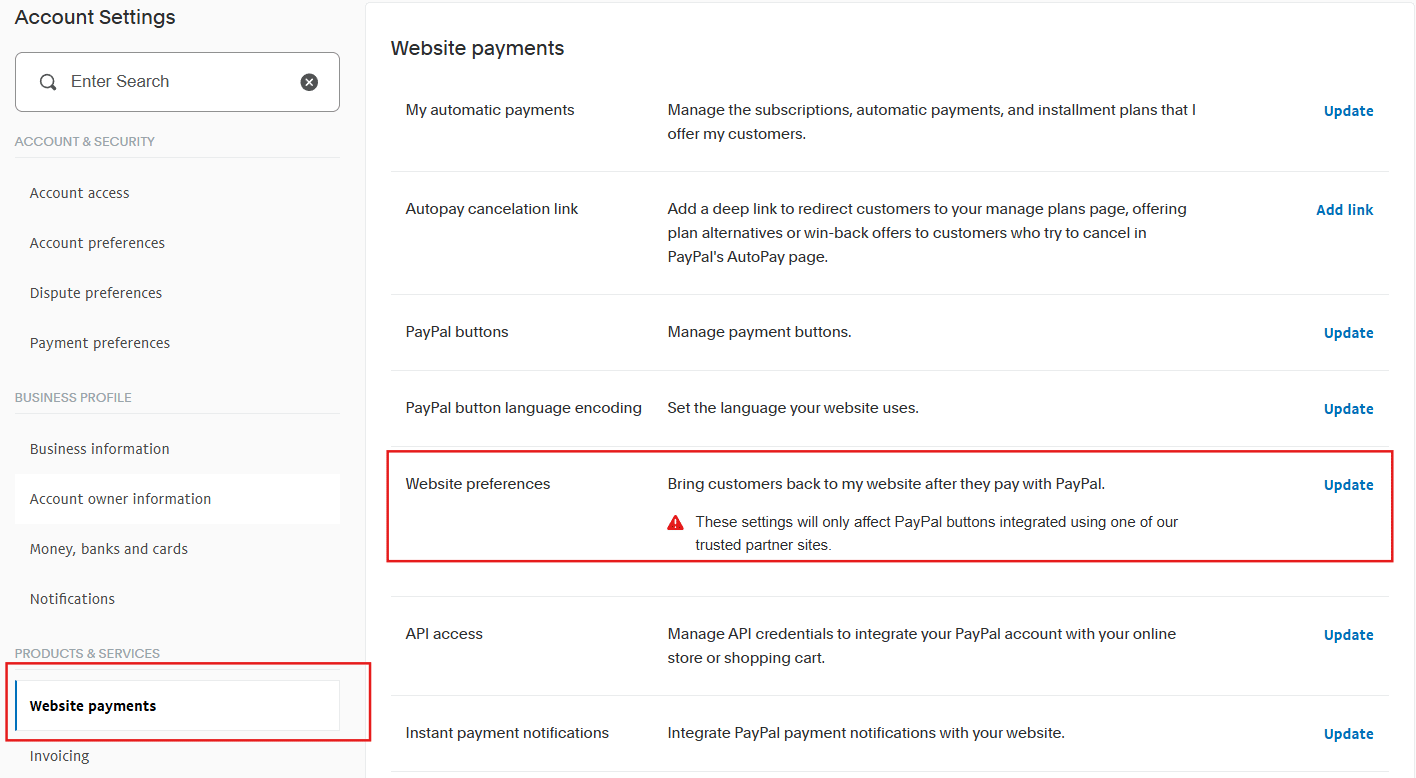Clear the search field with the X icon
This screenshot has width=1416, height=778.
tap(310, 82)
